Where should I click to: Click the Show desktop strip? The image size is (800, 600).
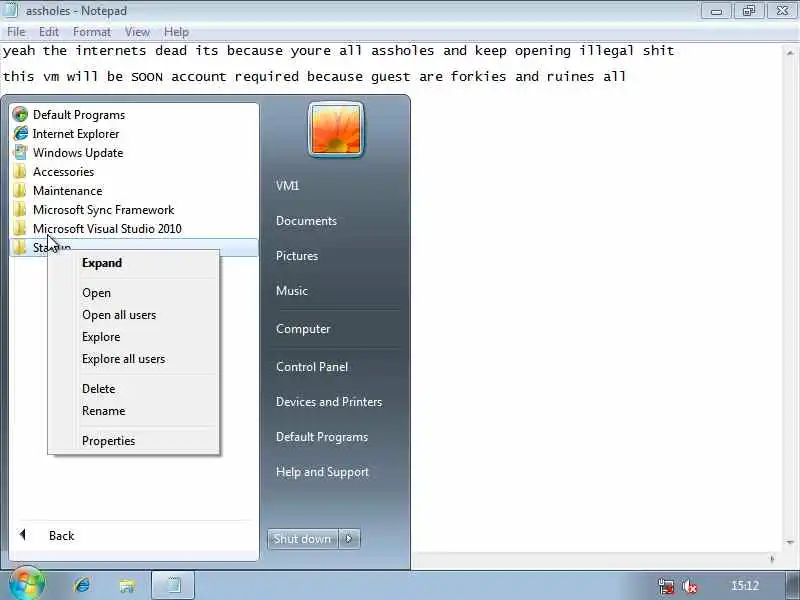792,585
